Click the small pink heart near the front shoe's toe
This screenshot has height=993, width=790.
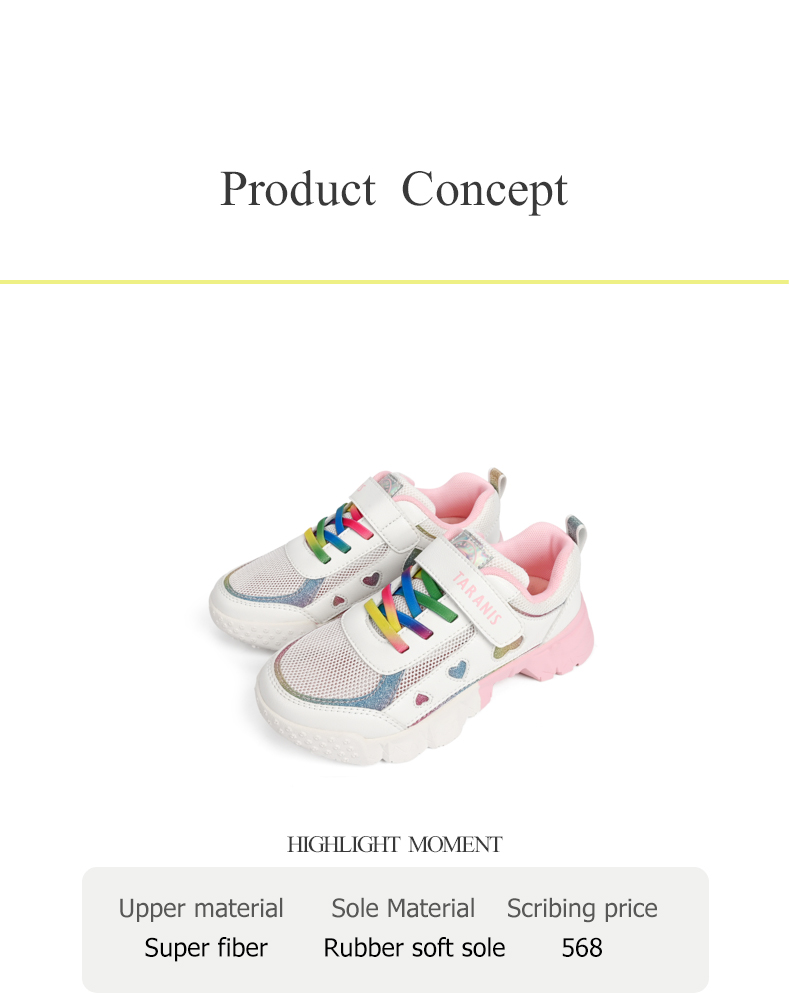pyautogui.click(x=423, y=699)
